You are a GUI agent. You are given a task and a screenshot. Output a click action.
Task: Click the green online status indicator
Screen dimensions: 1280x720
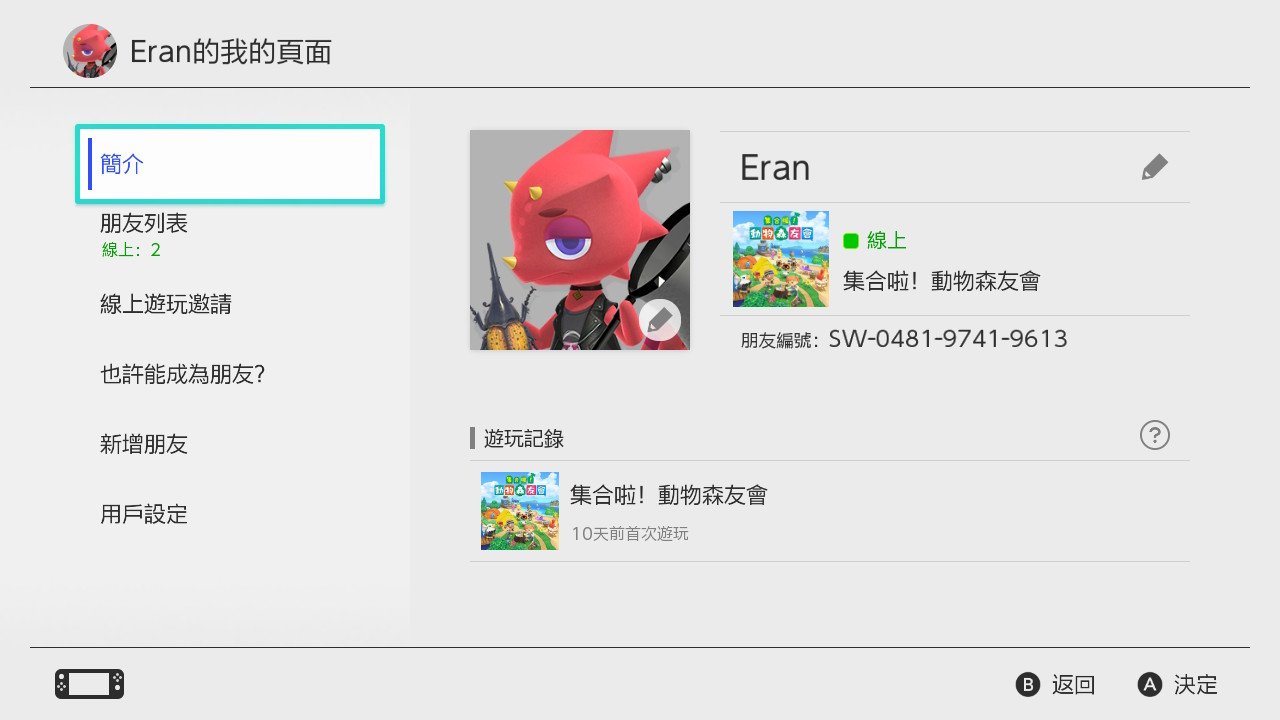point(851,240)
